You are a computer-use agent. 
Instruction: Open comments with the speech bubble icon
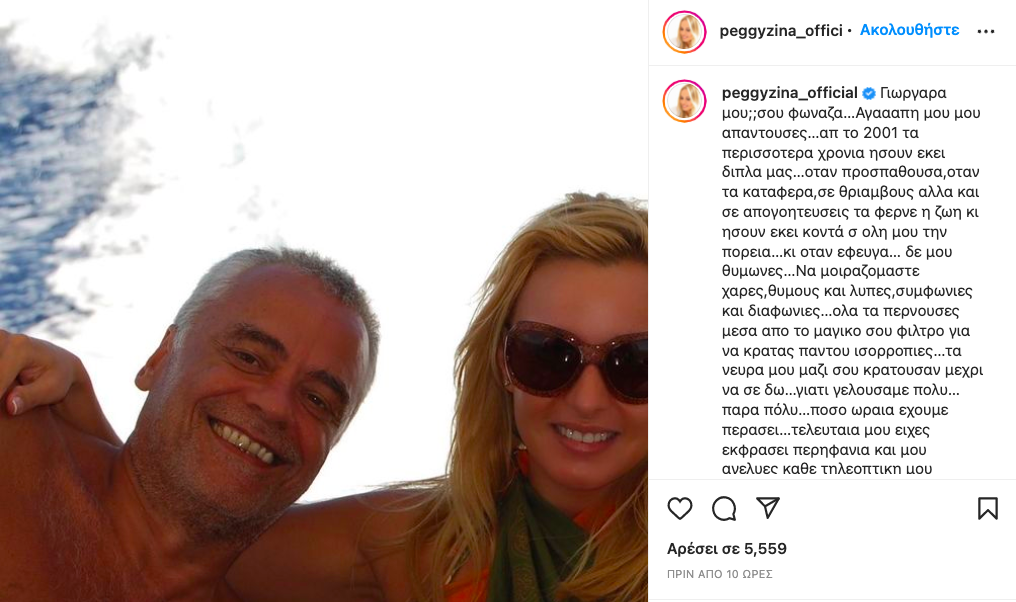click(724, 509)
